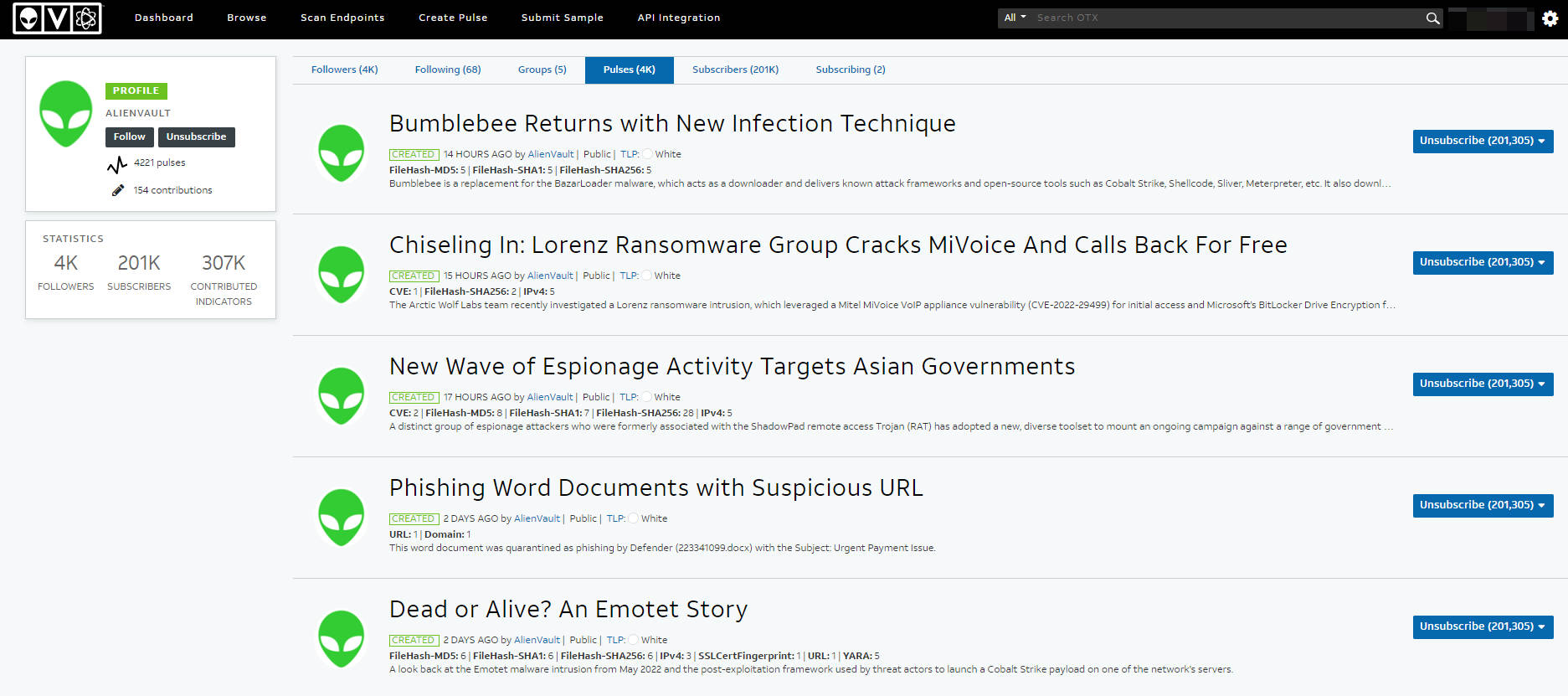This screenshot has height=696, width=1568.
Task: Open the Browse menu
Action: click(247, 18)
